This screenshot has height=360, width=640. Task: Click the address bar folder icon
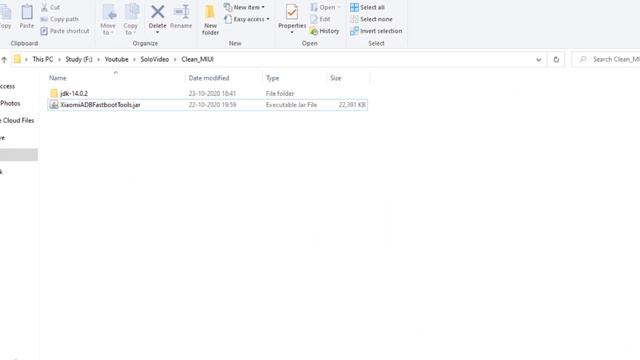(17, 60)
